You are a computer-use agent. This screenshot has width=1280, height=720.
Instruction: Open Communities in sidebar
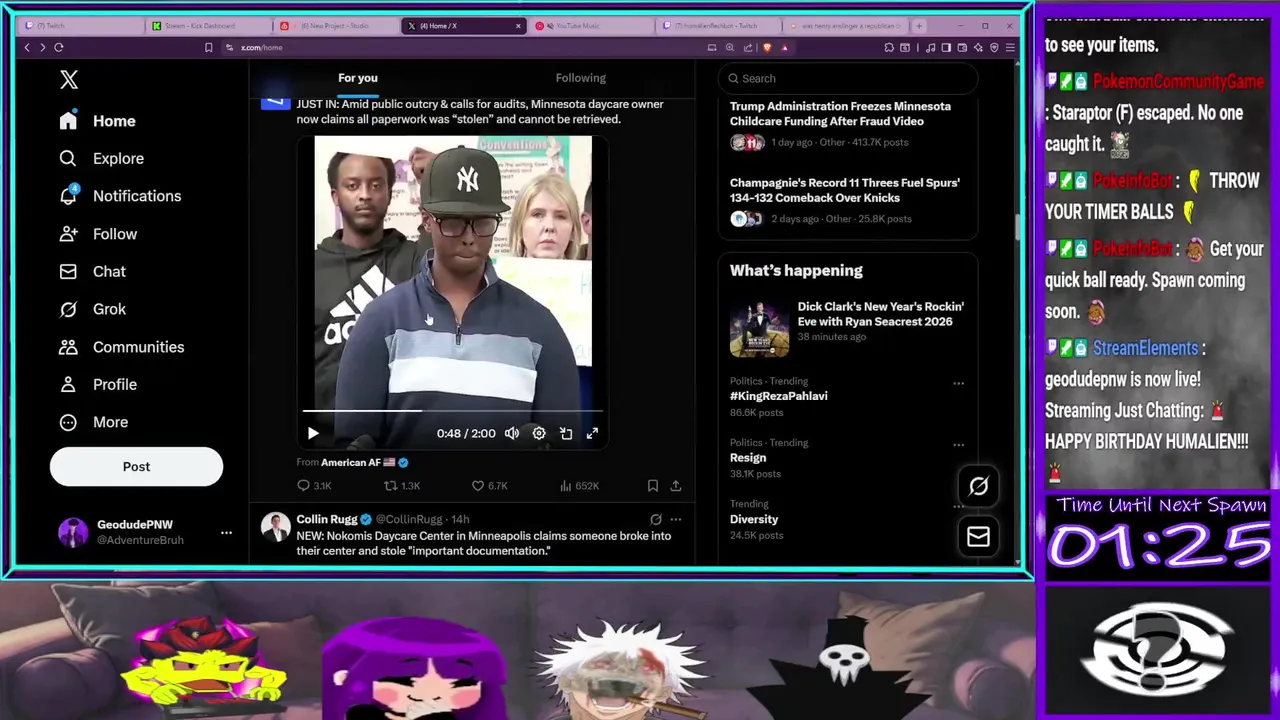[121, 347]
